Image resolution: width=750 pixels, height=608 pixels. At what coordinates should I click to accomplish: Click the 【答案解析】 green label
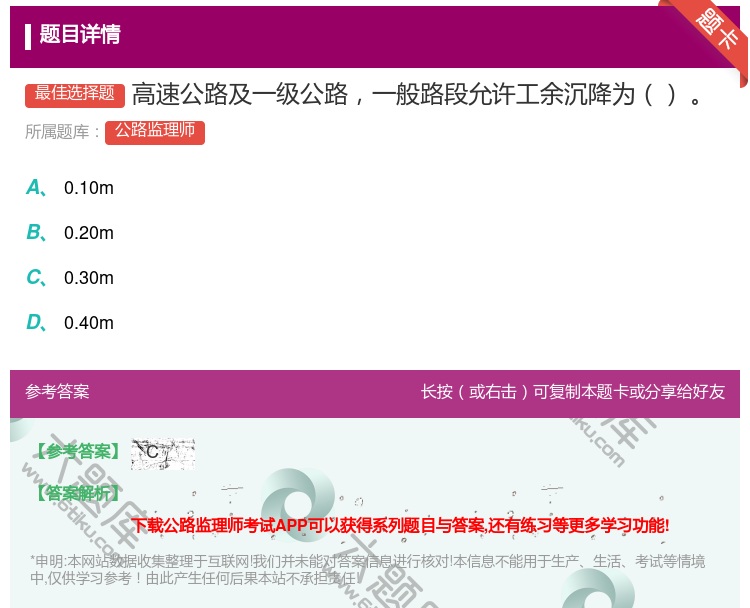point(77,493)
